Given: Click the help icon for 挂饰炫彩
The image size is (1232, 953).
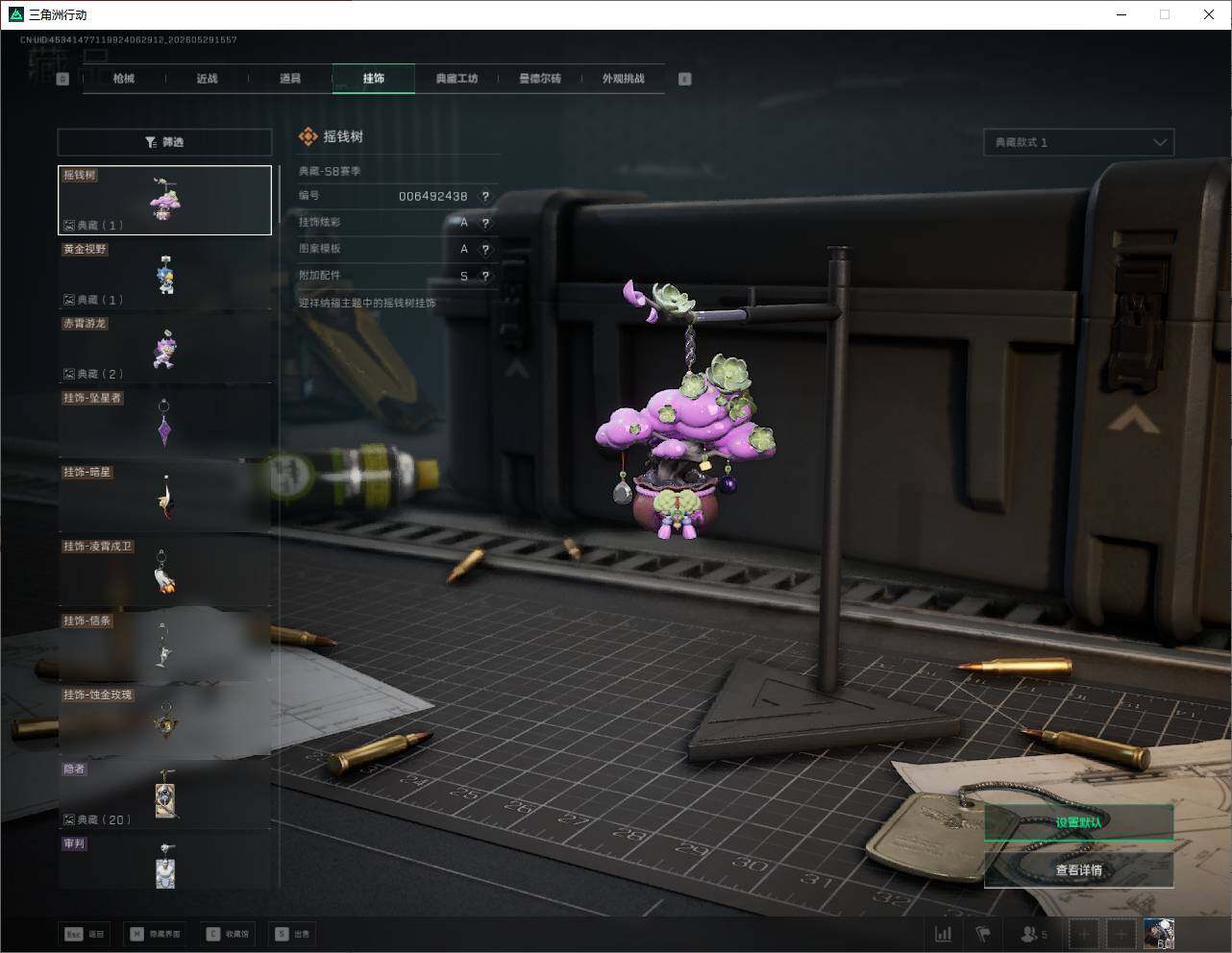Looking at the screenshot, I should pos(485,223).
